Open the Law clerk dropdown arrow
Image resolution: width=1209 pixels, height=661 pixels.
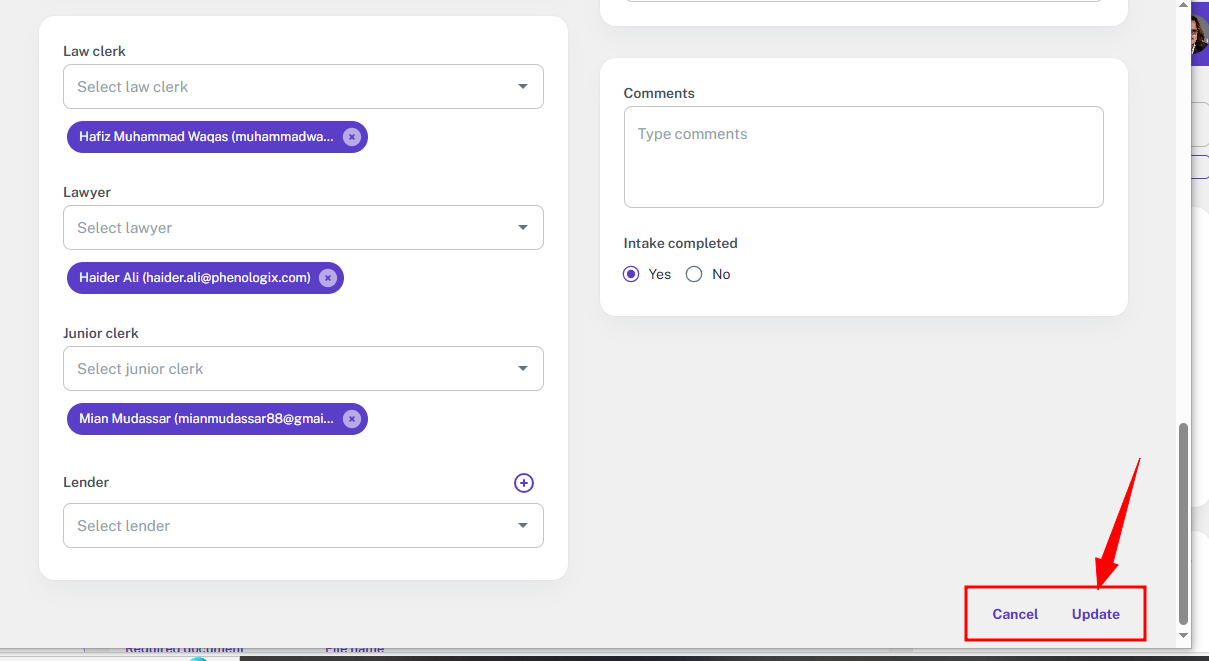[522, 87]
